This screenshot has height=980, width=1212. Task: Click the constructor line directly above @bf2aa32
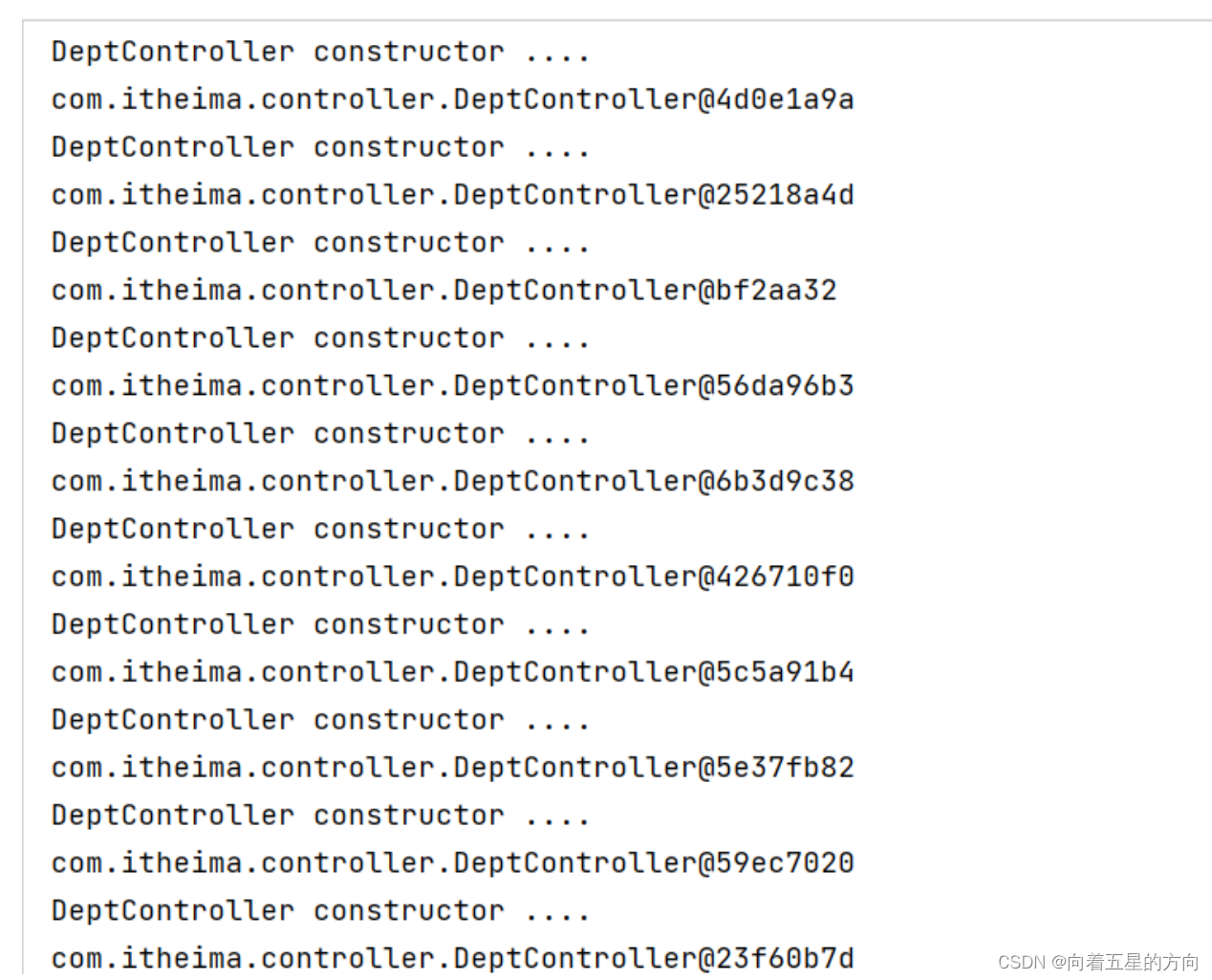click(320, 243)
